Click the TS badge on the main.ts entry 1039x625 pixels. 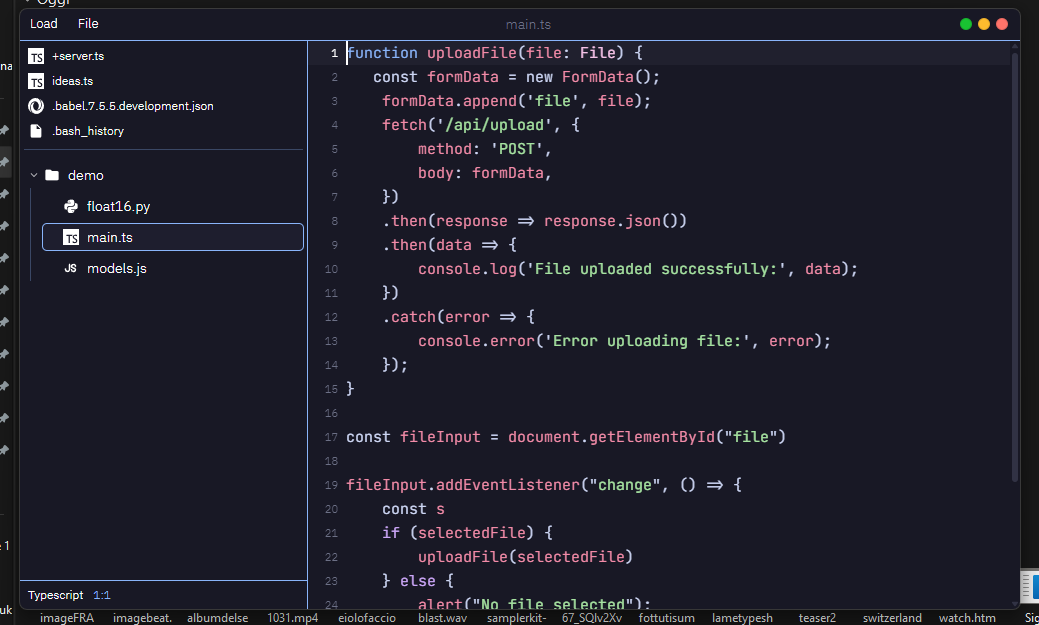tap(70, 237)
